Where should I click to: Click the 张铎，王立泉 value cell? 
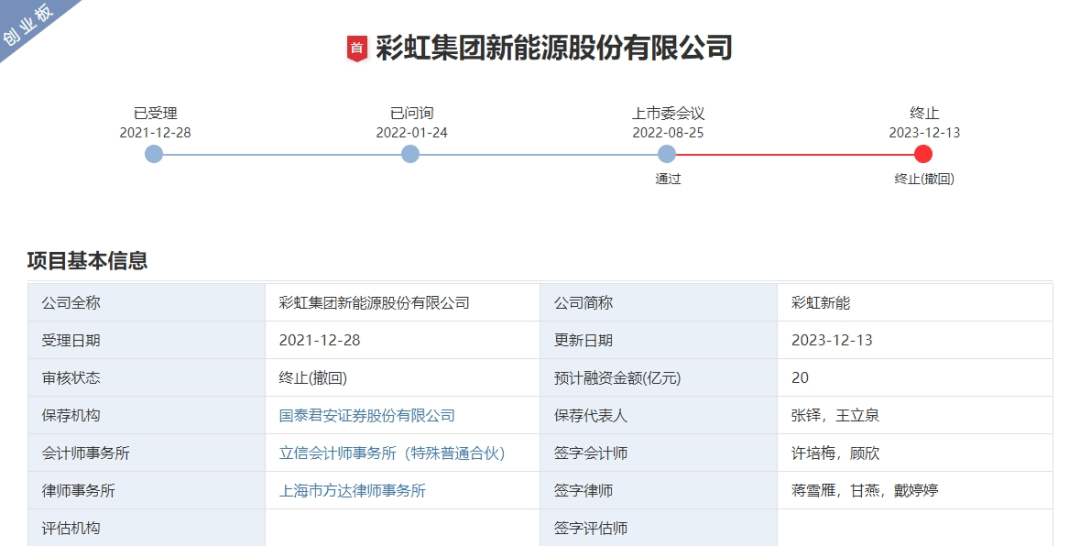click(x=915, y=415)
